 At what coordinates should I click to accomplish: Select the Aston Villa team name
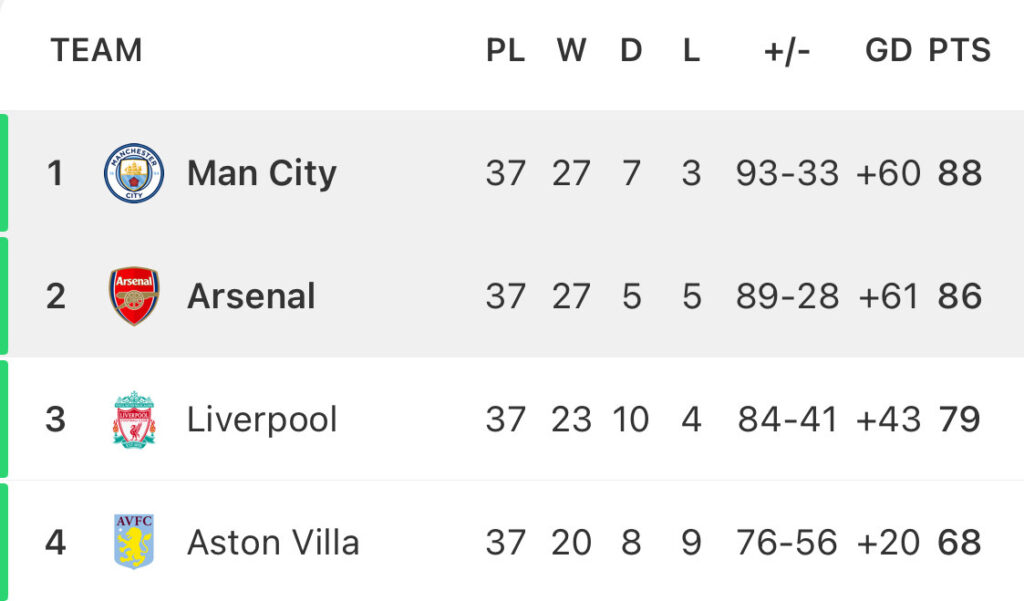pos(273,543)
